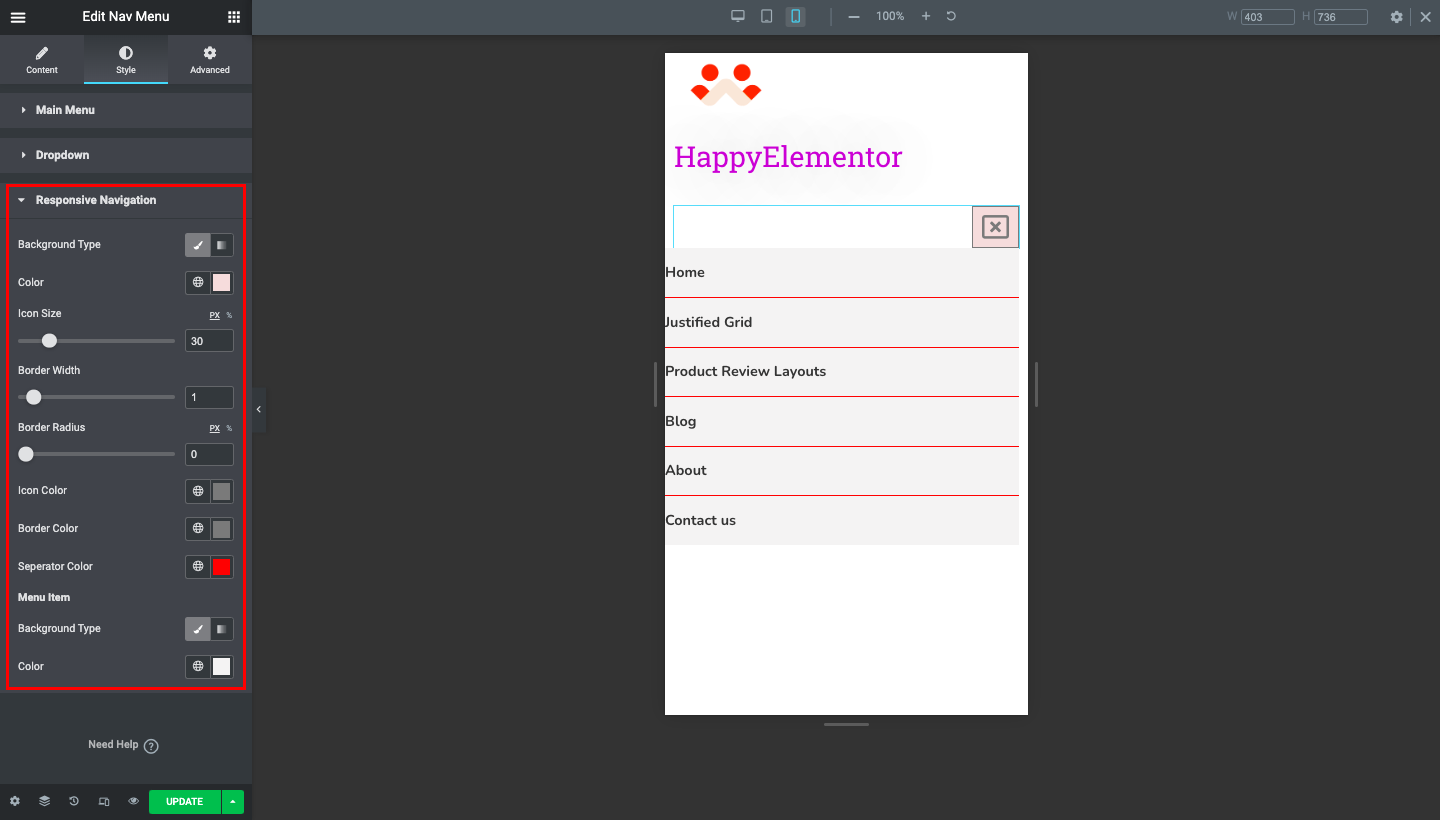Open site settings via hamburger menu icon

(17, 16)
